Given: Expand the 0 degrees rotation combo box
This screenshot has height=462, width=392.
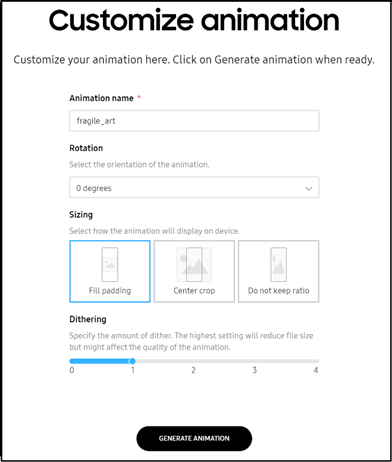Looking at the screenshot, I should click(194, 187).
